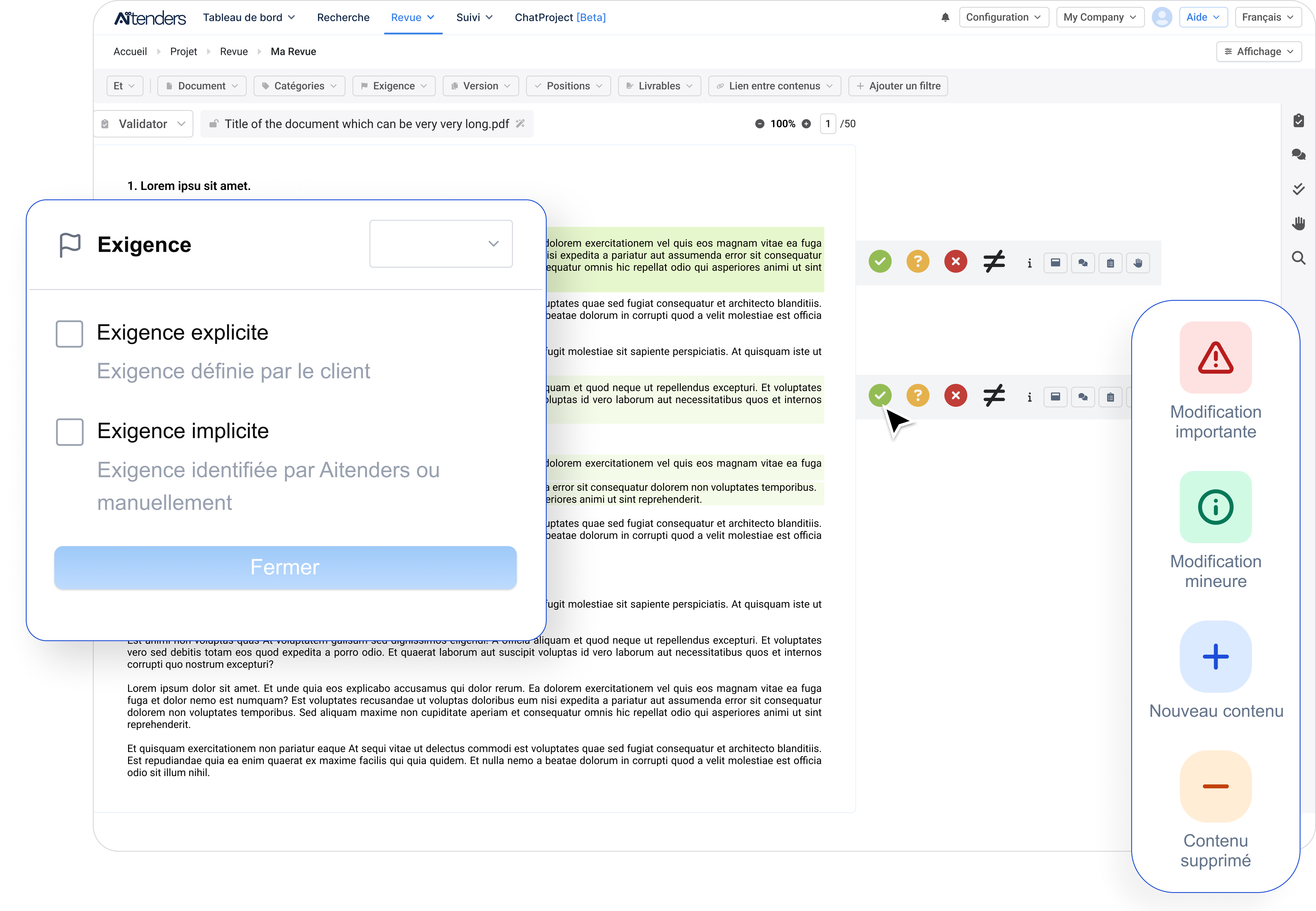Click the notification bell icon
Image resolution: width=1316 pixels, height=911 pixels.
(x=945, y=17)
